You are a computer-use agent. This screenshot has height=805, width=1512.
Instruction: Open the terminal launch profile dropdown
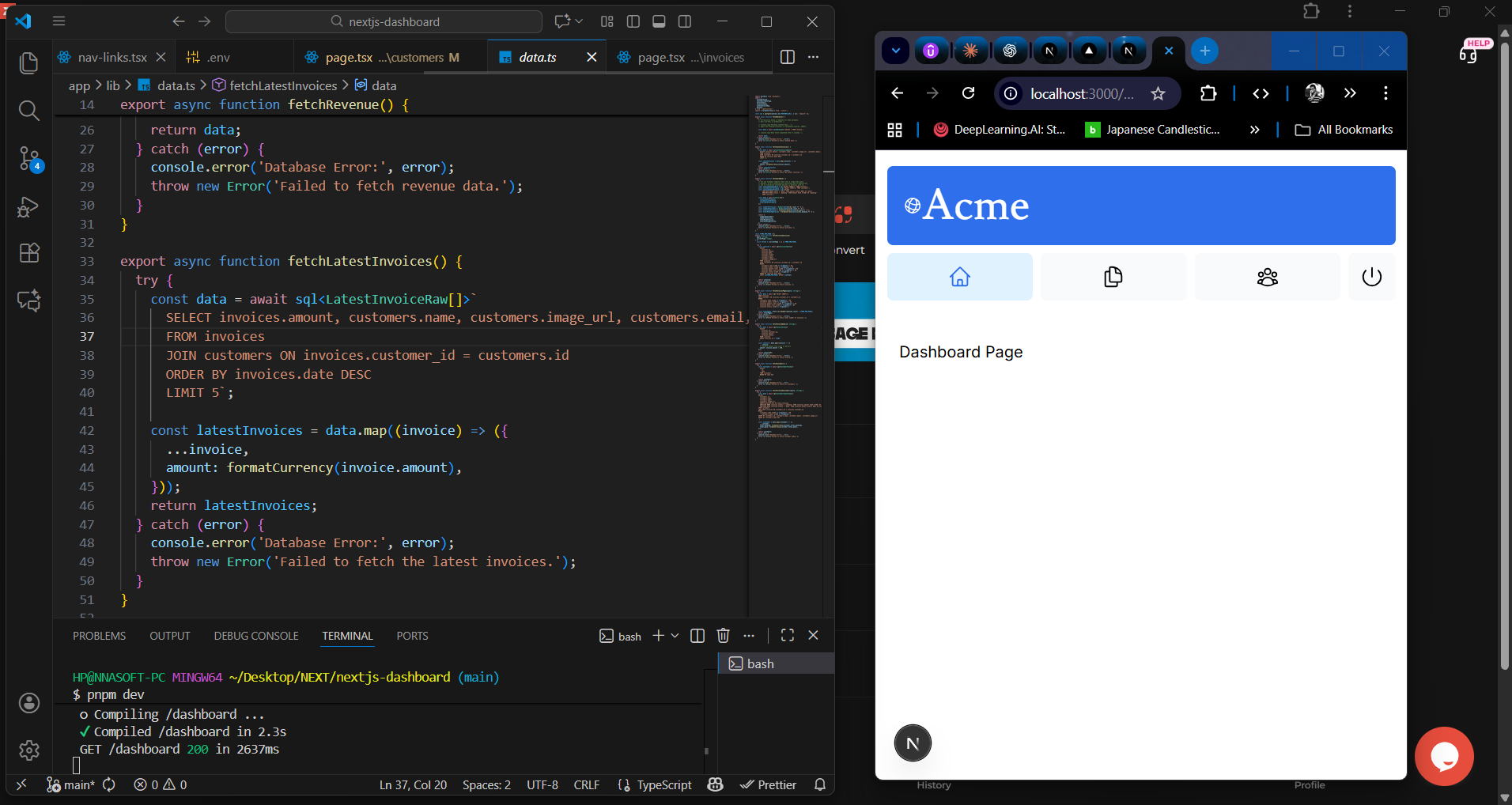pyautogui.click(x=675, y=636)
